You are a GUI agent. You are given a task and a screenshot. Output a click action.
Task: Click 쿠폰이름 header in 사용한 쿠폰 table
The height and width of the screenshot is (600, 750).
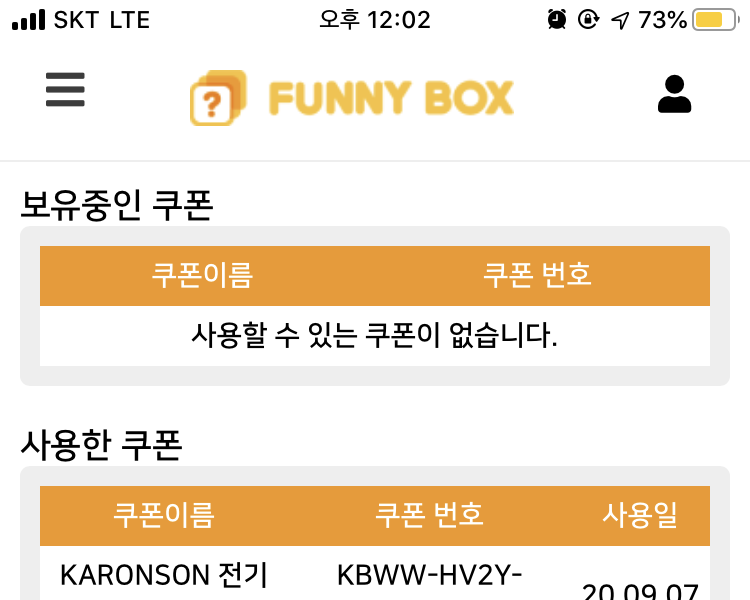point(164,515)
